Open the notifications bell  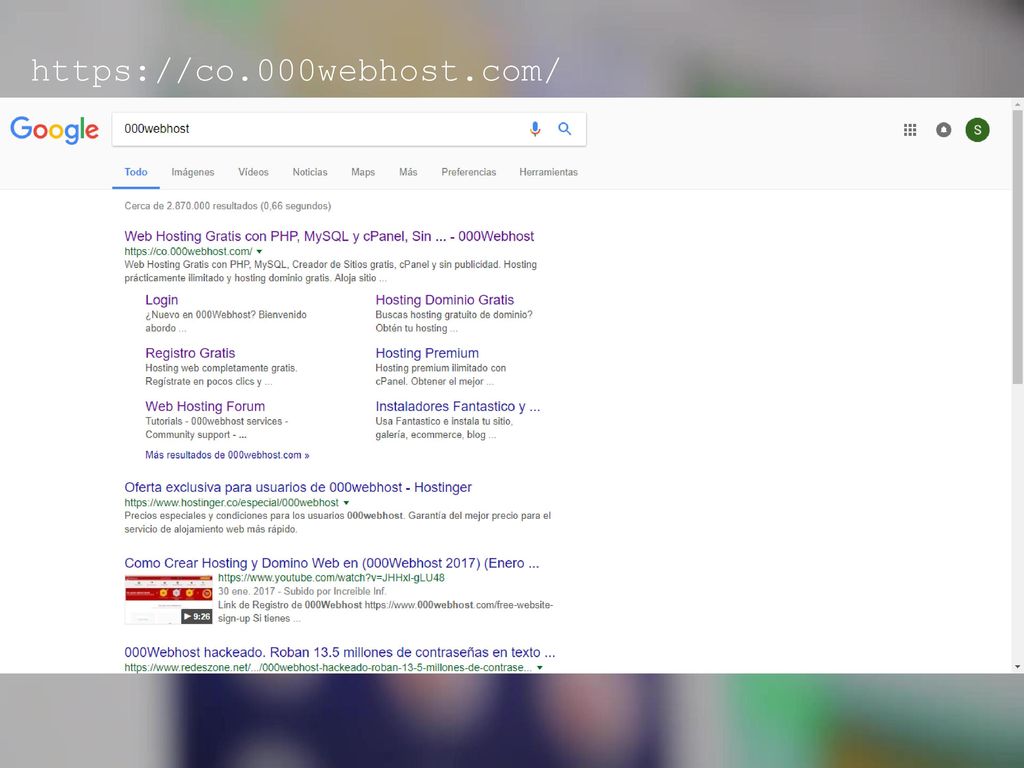(944, 130)
